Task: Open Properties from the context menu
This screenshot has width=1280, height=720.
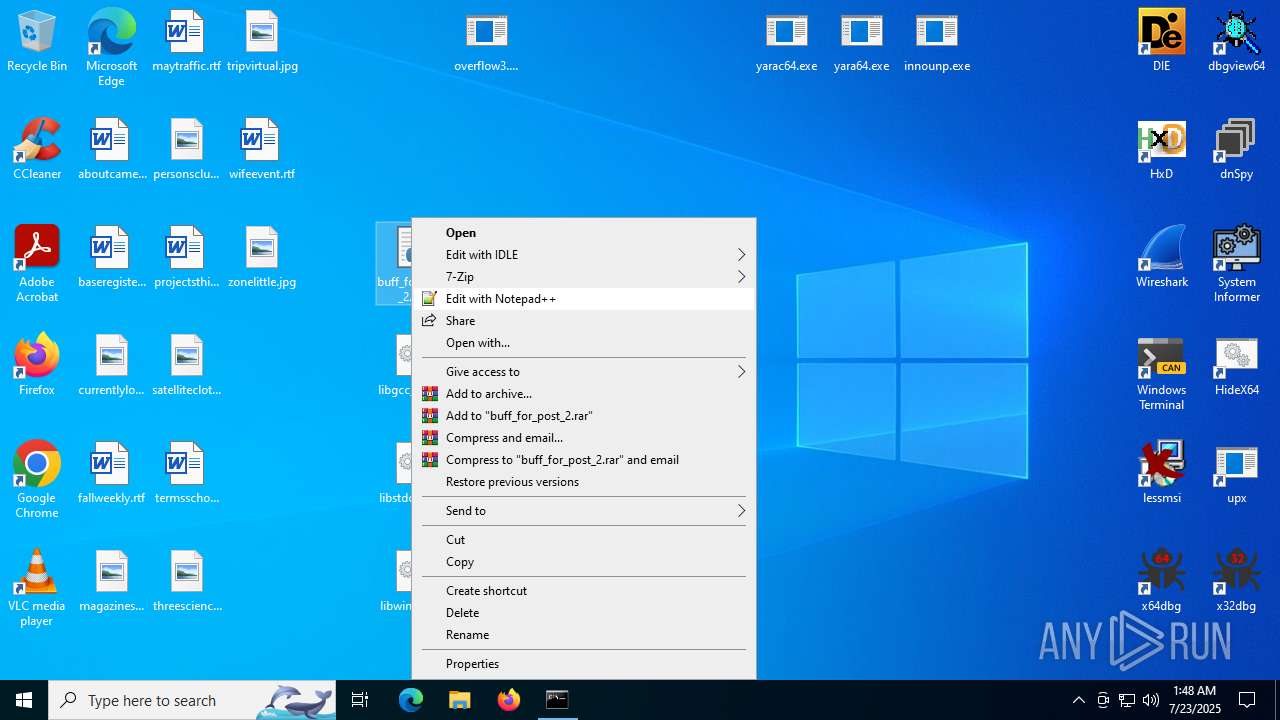Action: pyautogui.click(x=584, y=664)
